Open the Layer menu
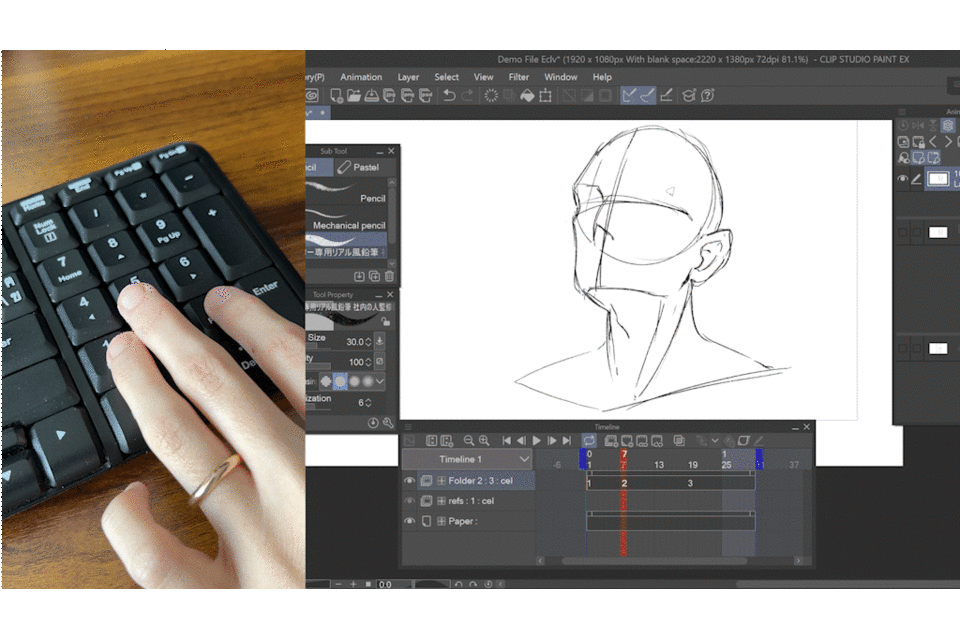The height and width of the screenshot is (639, 960). pos(408,77)
